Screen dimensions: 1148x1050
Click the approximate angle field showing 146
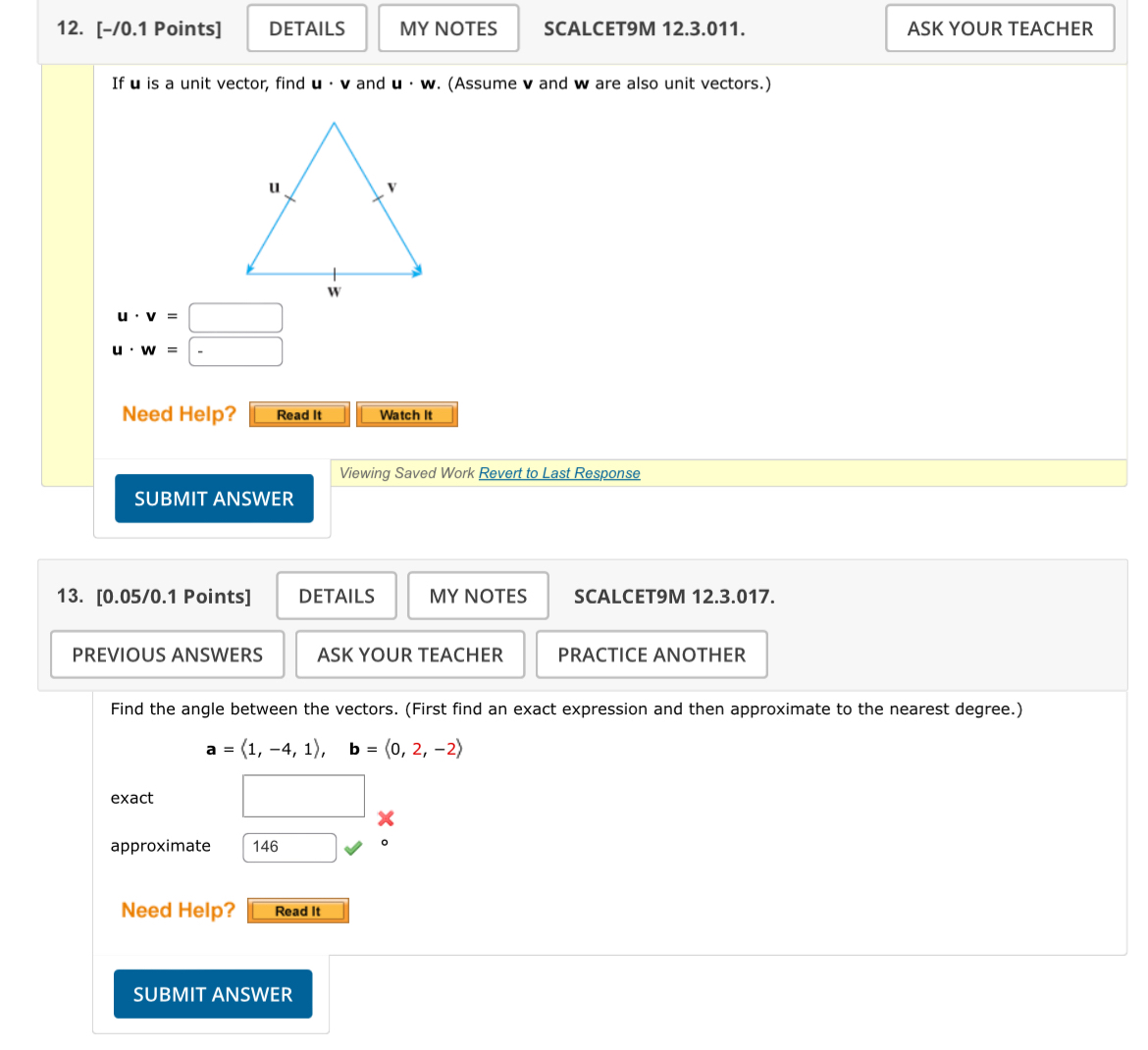[x=289, y=847]
